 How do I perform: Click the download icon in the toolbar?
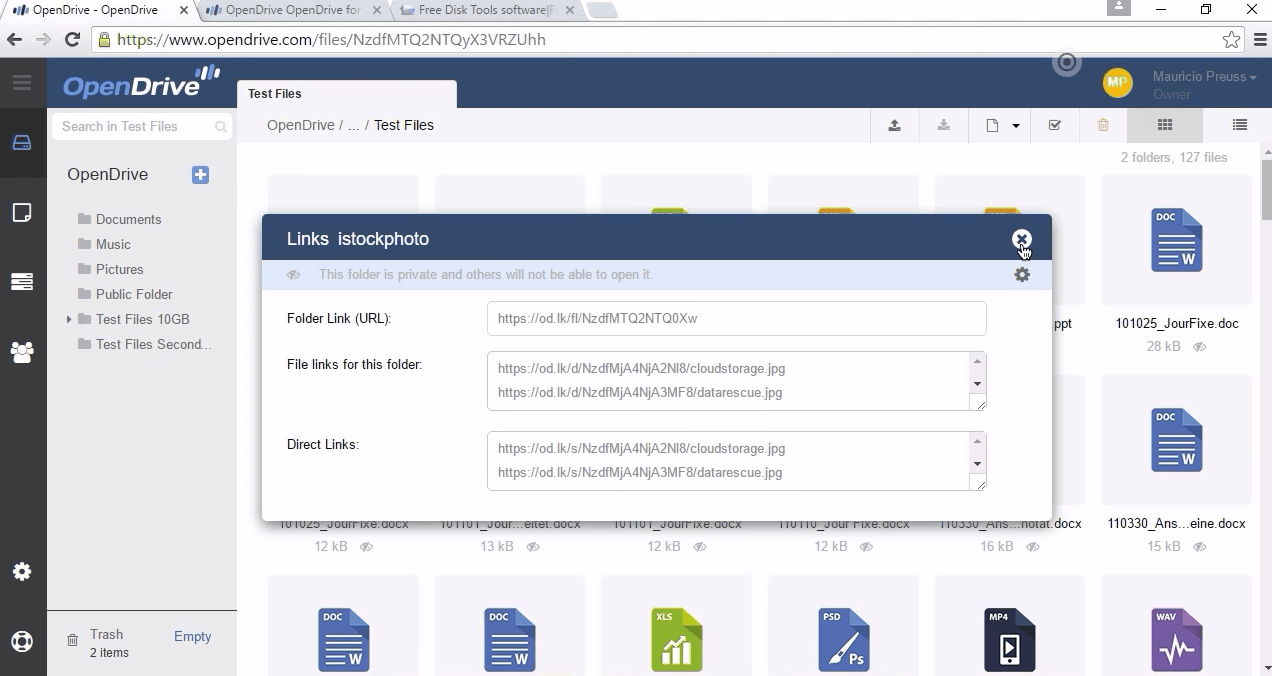943,125
